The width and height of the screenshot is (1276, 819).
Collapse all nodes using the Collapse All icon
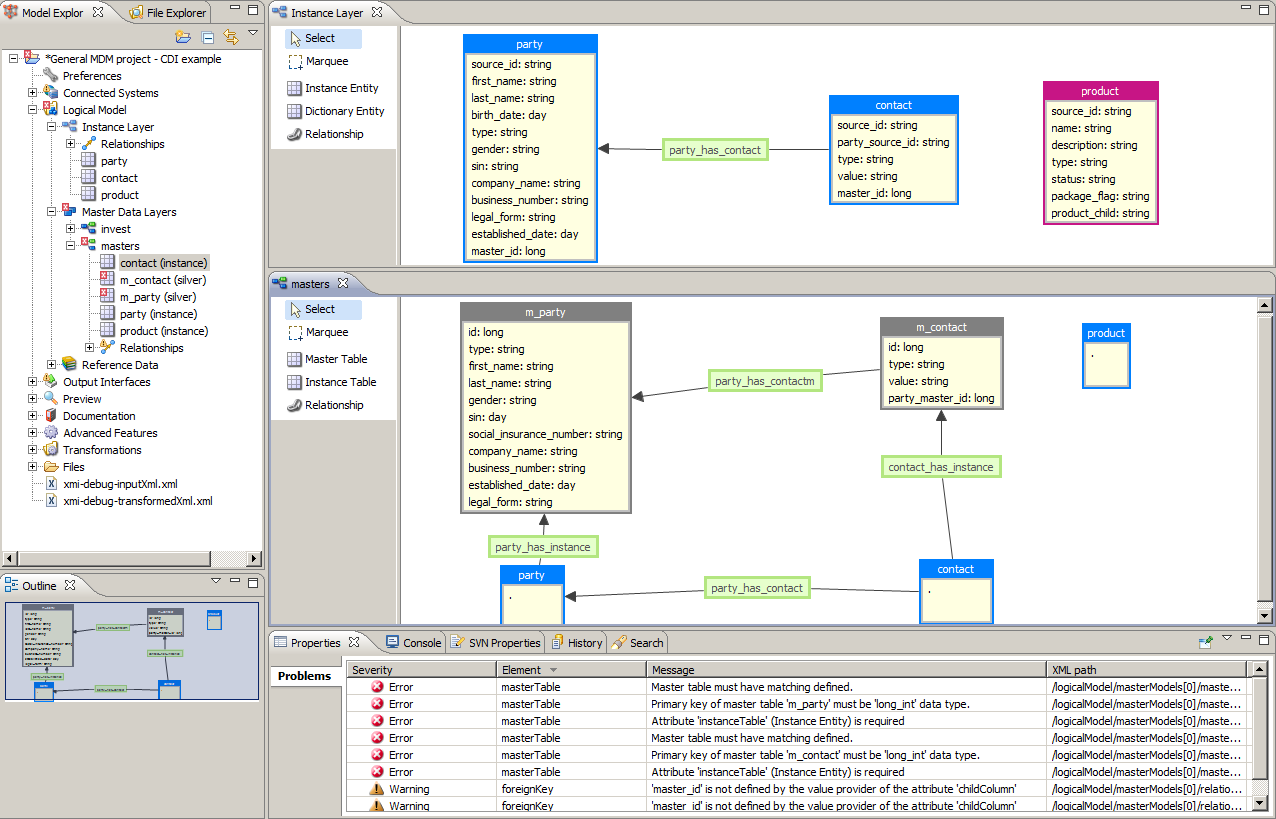pos(207,36)
